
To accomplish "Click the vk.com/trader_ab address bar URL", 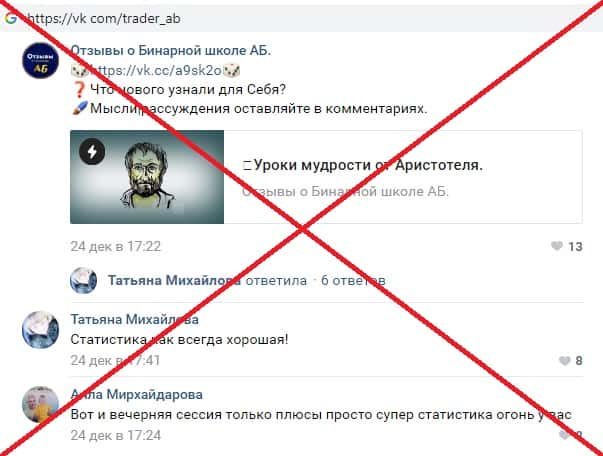I will (x=103, y=18).
